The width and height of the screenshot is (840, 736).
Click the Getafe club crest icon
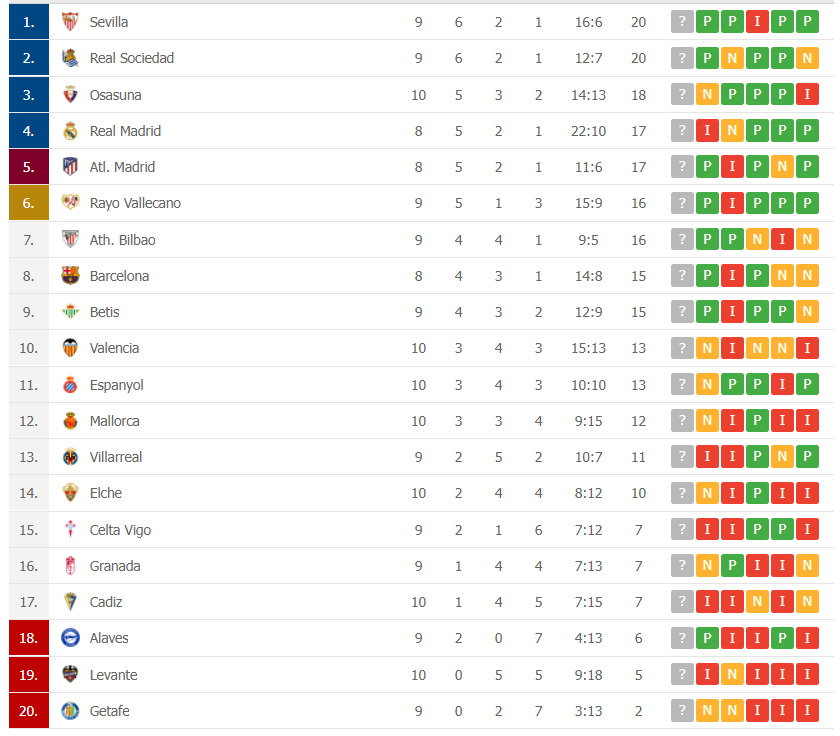click(70, 711)
